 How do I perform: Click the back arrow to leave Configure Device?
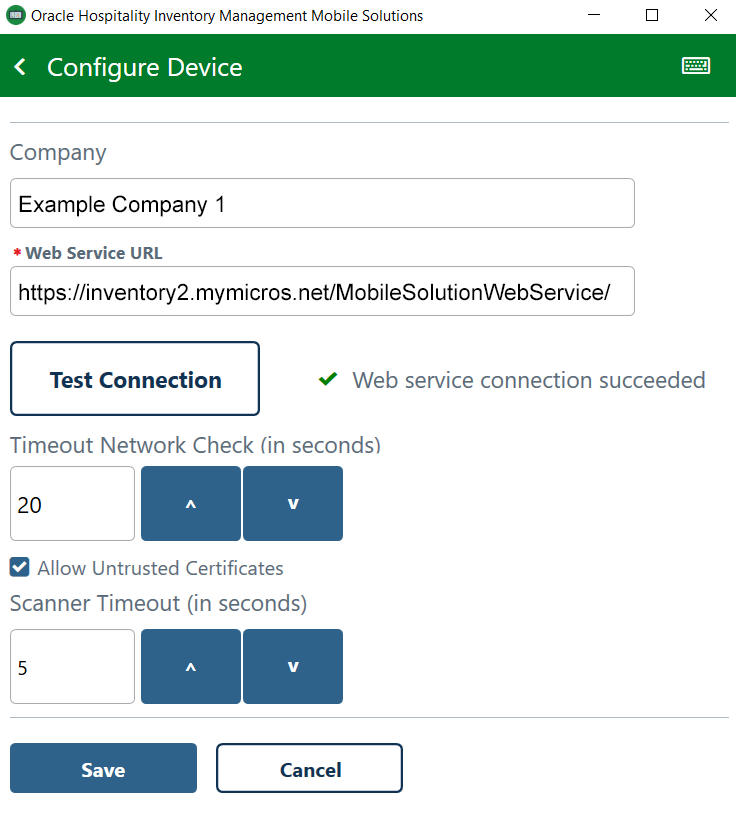point(19,66)
